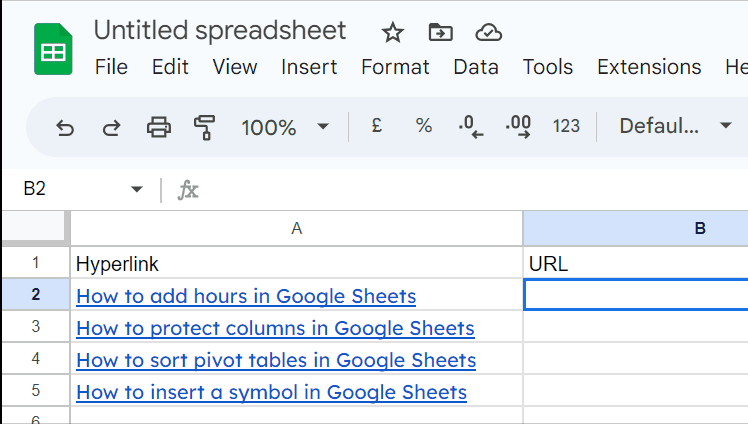This screenshot has width=748, height=424.
Task: Format as currency with pound icon
Action: [x=377, y=126]
